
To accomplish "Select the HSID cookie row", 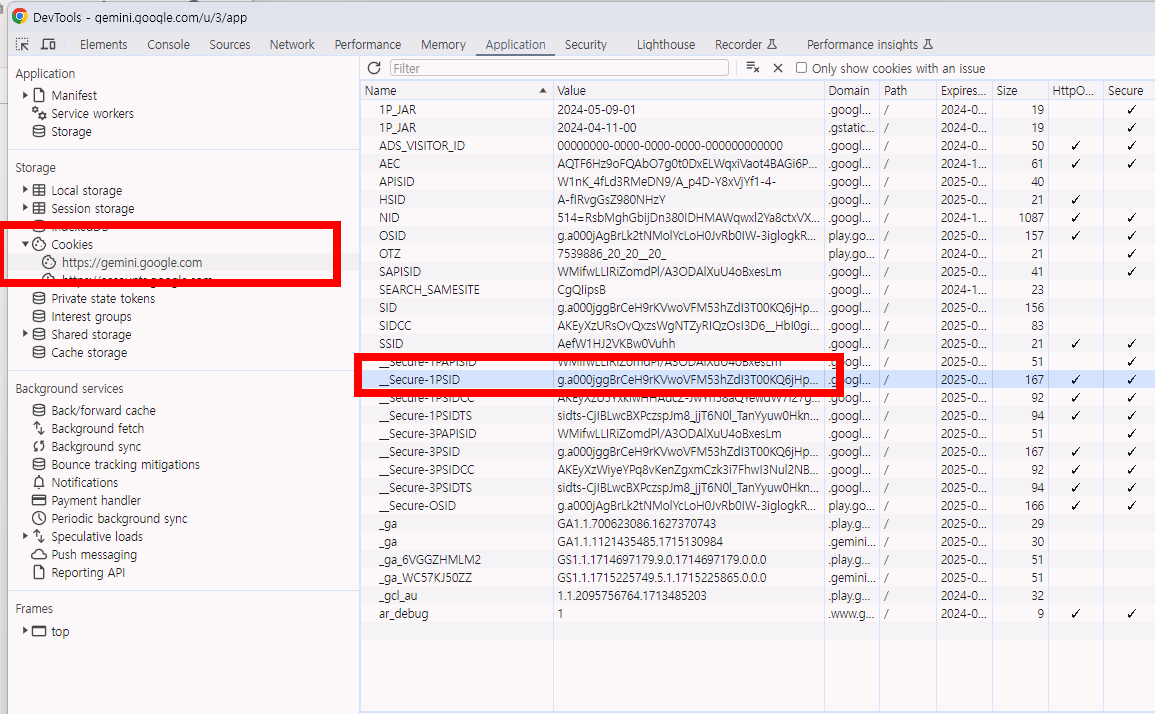I will [757, 200].
